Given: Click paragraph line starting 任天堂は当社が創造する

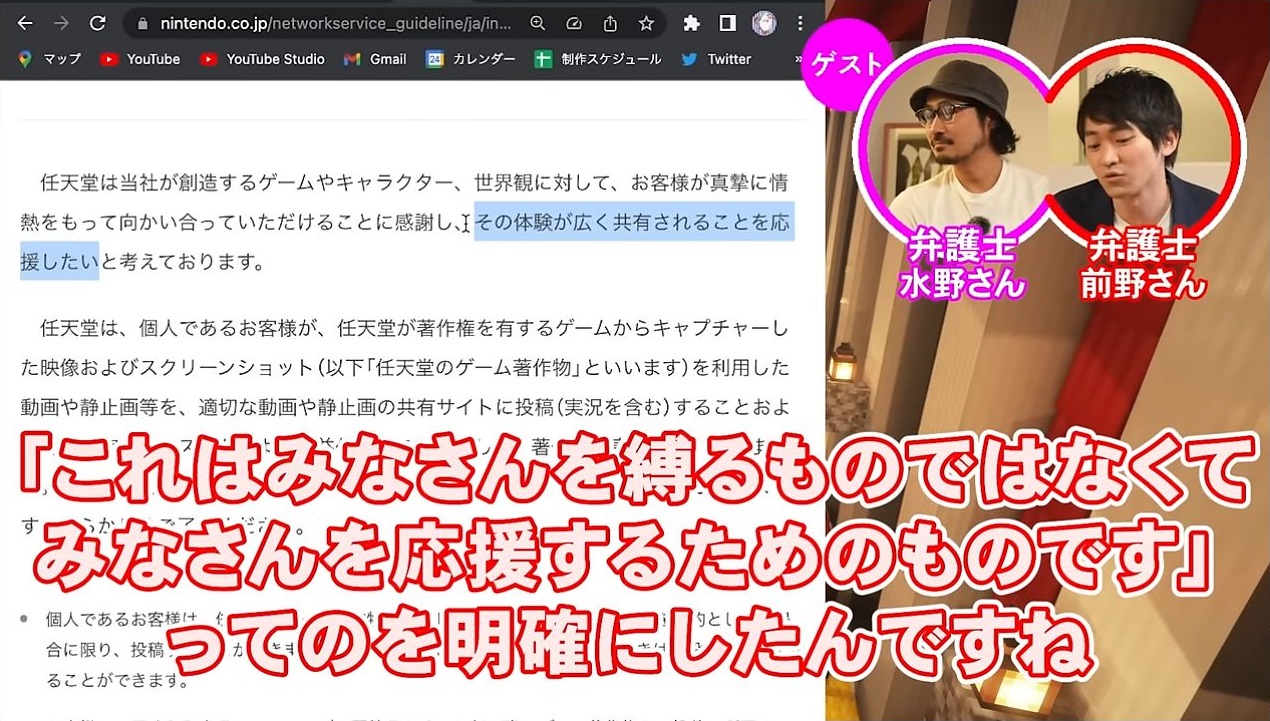Looking at the screenshot, I should coord(413,182).
